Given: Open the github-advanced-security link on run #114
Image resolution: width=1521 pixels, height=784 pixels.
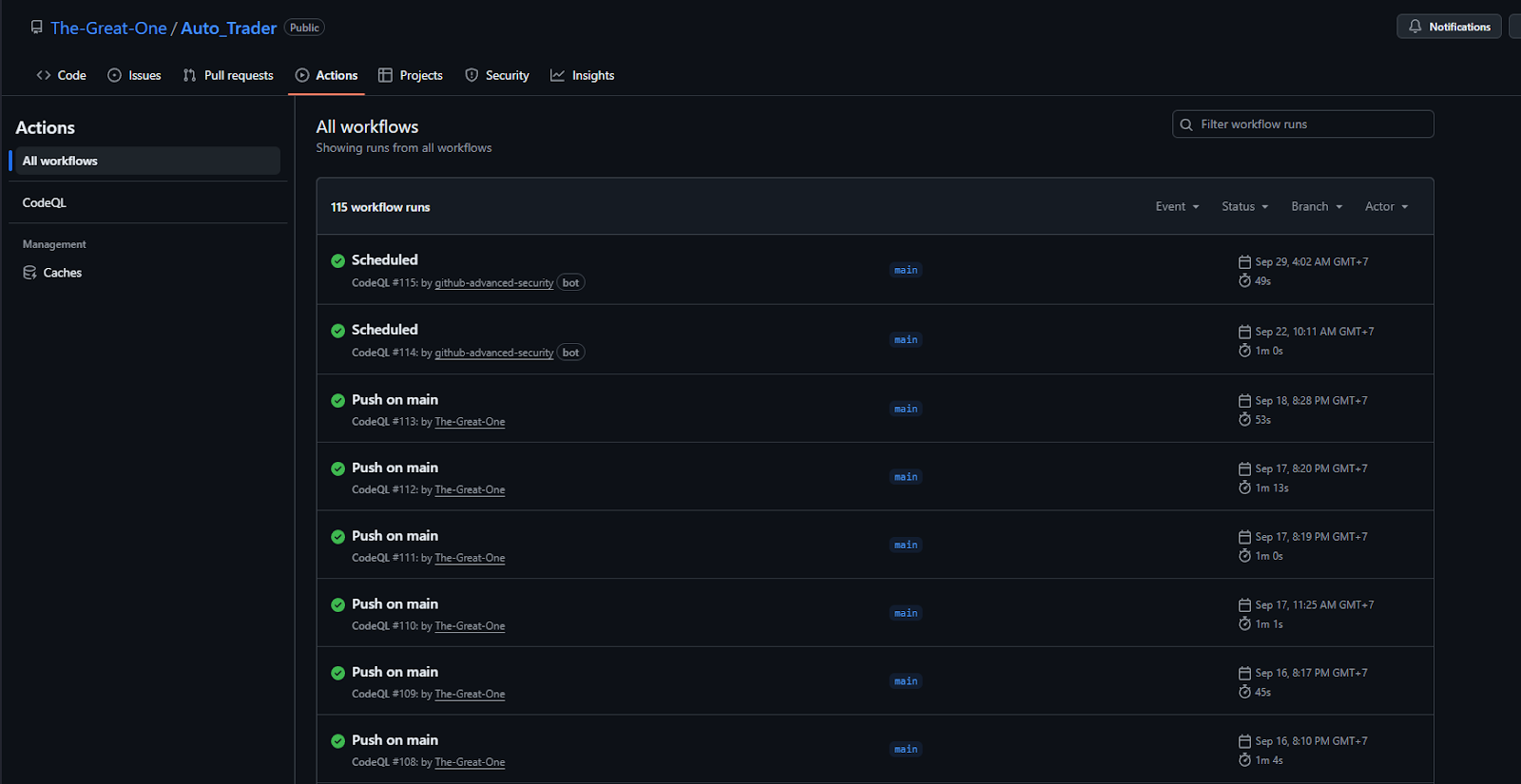Looking at the screenshot, I should click(493, 353).
